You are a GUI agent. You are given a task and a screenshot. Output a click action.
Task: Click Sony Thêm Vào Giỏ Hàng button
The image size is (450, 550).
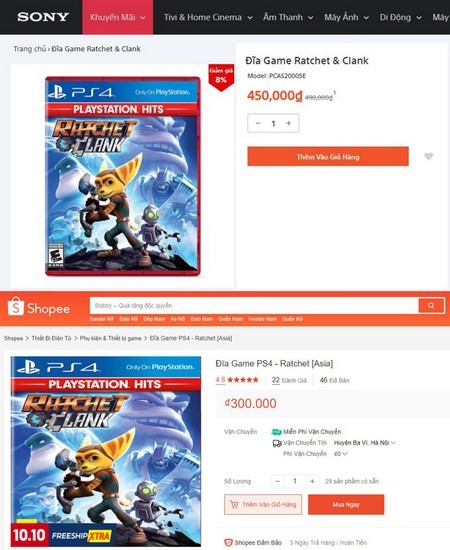(x=328, y=156)
